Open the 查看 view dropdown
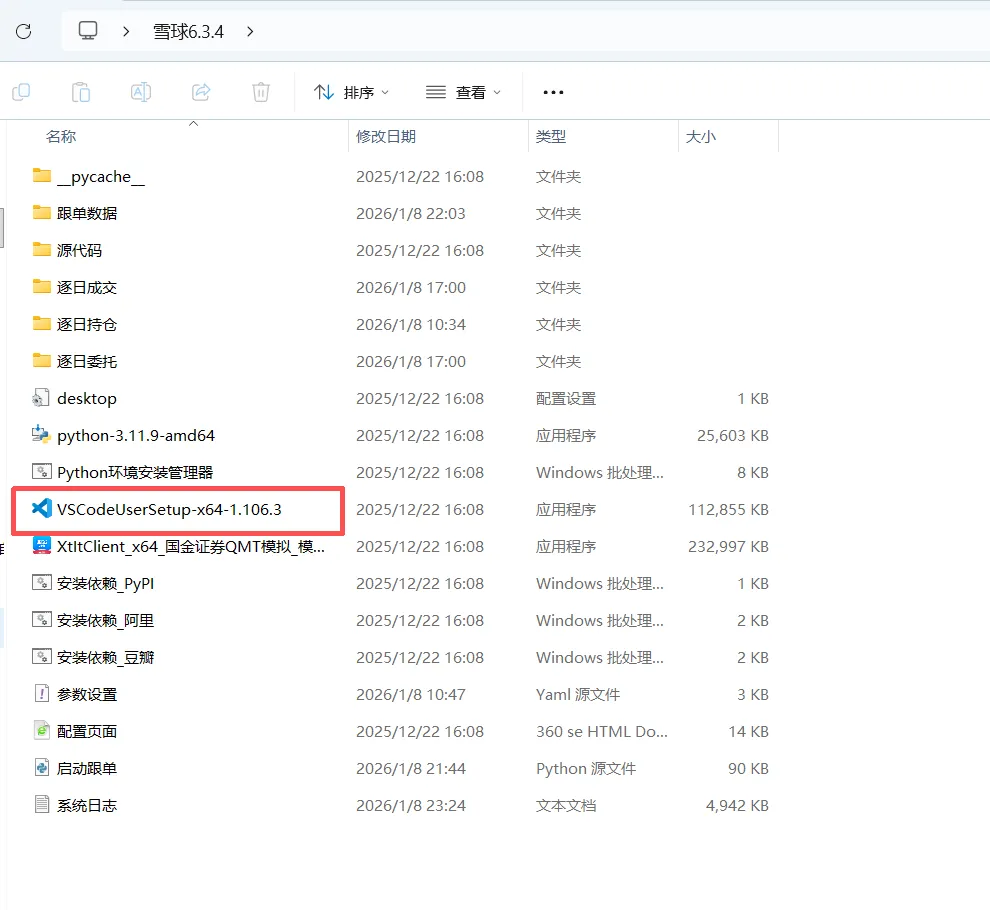Viewport: 990px width, 910px height. pyautogui.click(x=463, y=92)
